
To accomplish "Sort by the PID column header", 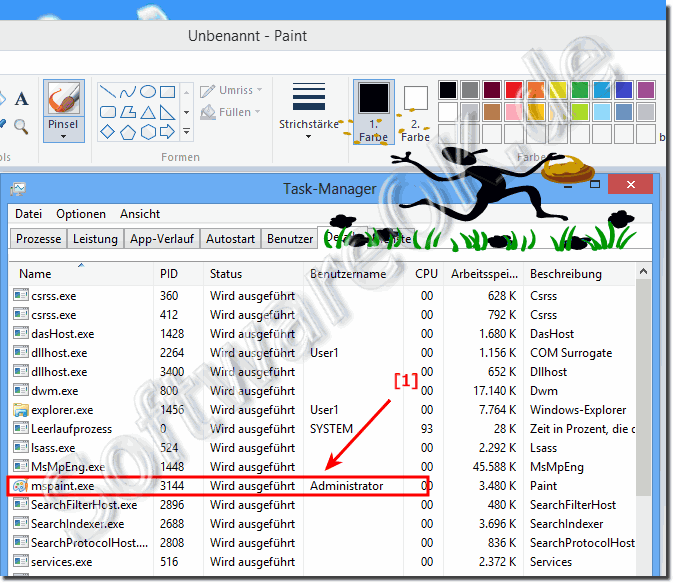I will tap(178, 274).
